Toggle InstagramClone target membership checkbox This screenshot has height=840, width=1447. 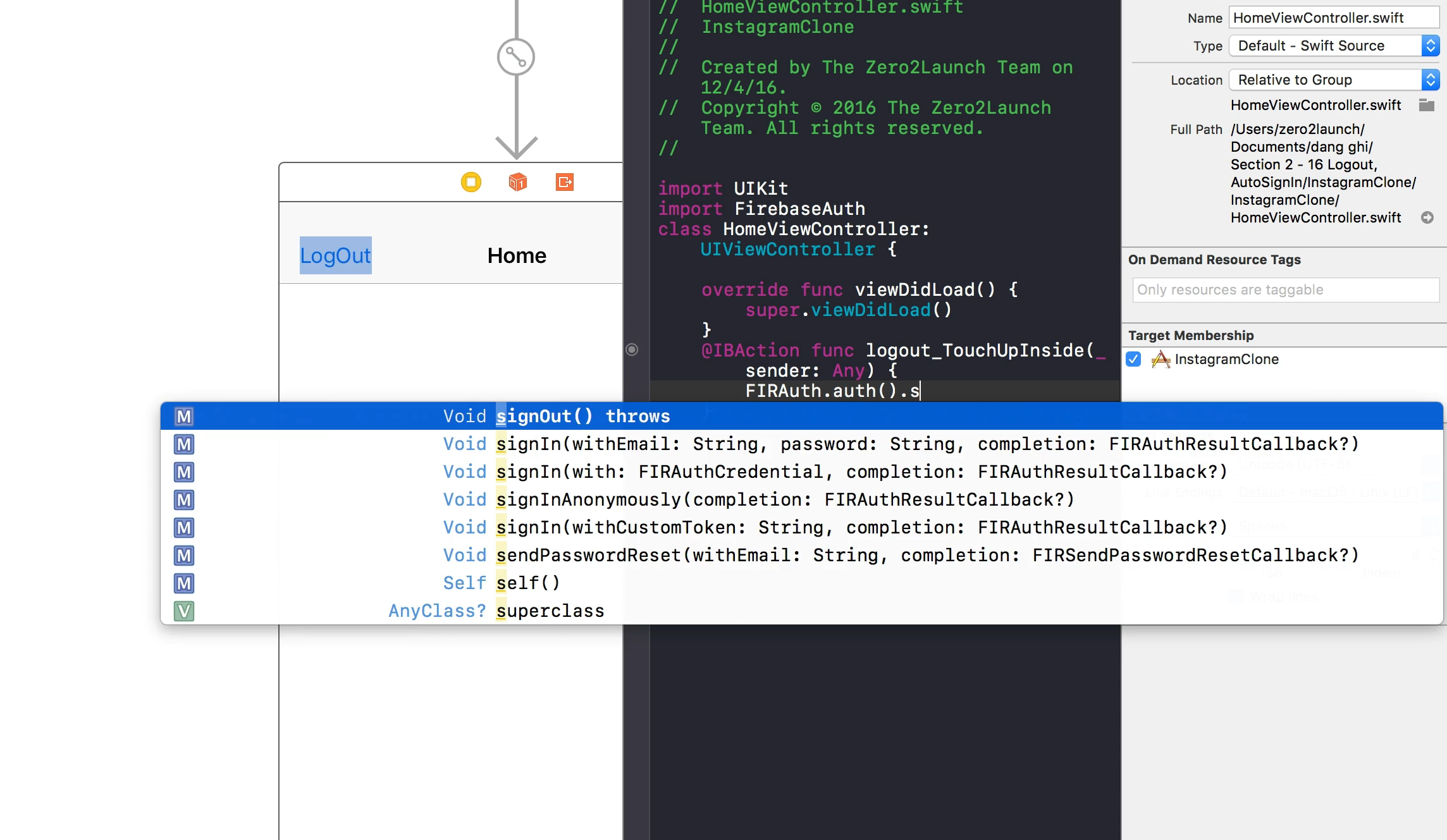pyautogui.click(x=1133, y=359)
